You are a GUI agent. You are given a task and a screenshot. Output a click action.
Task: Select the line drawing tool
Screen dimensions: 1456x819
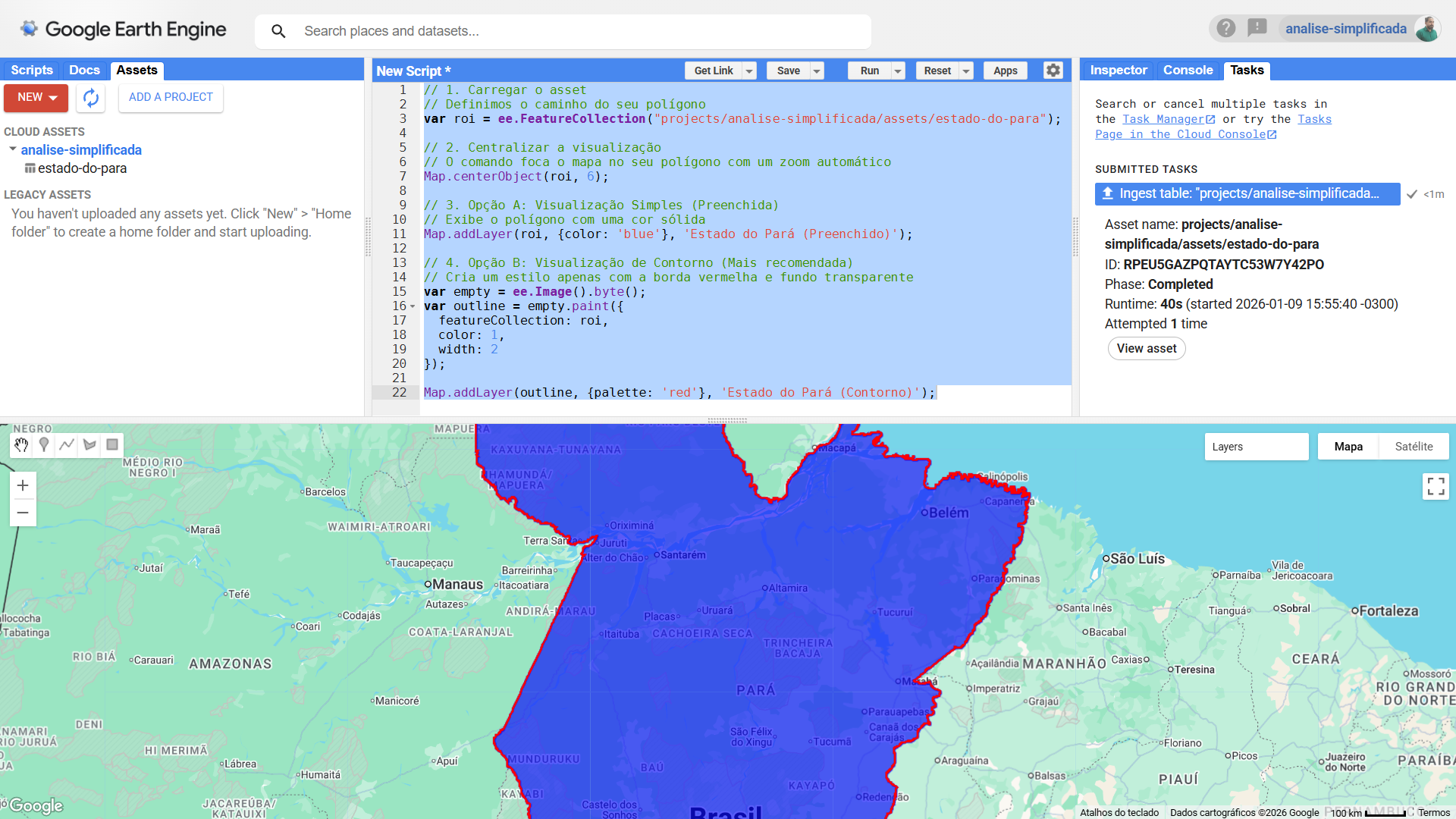point(67,445)
